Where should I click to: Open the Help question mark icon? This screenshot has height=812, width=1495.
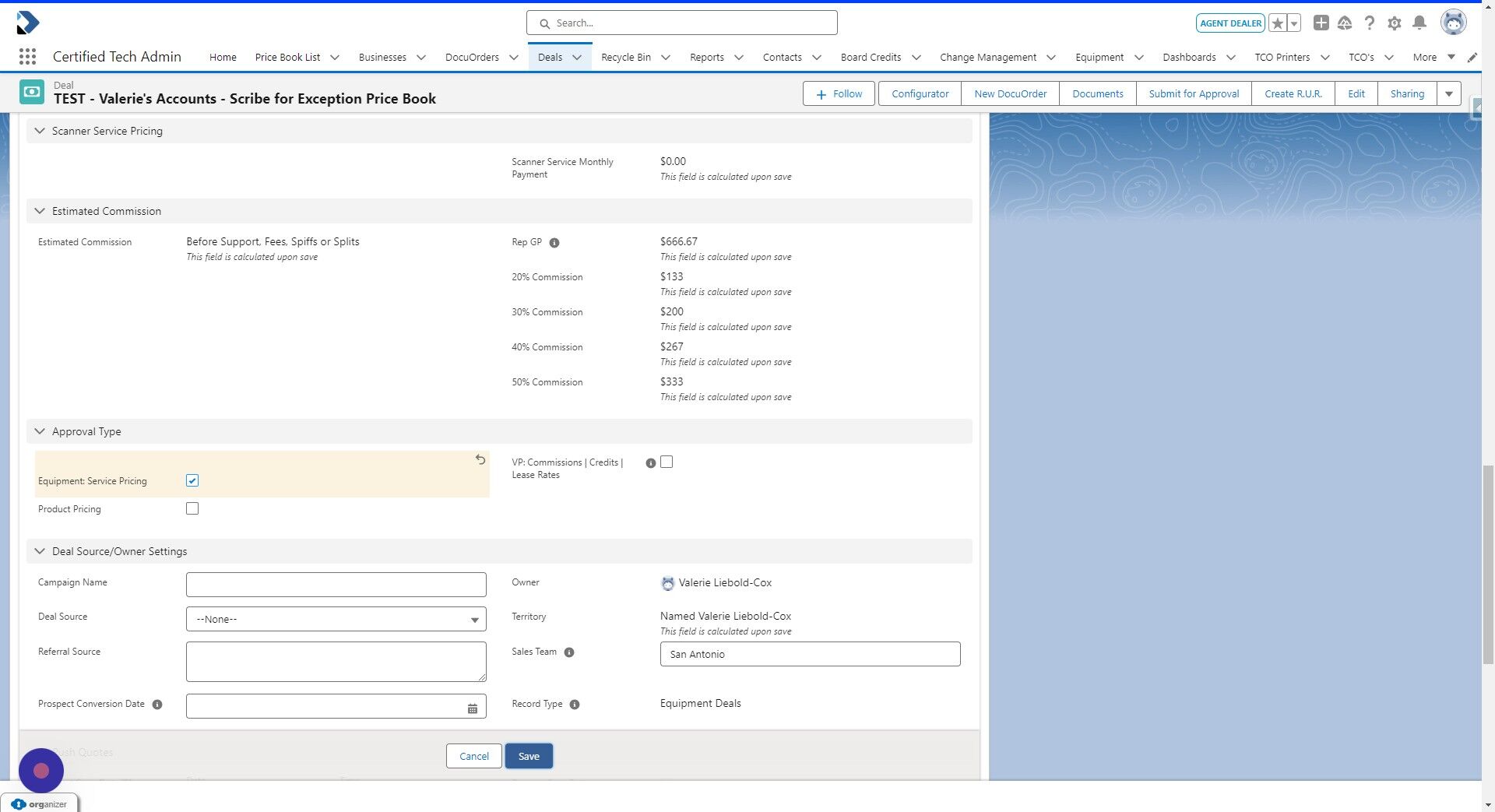[1370, 23]
